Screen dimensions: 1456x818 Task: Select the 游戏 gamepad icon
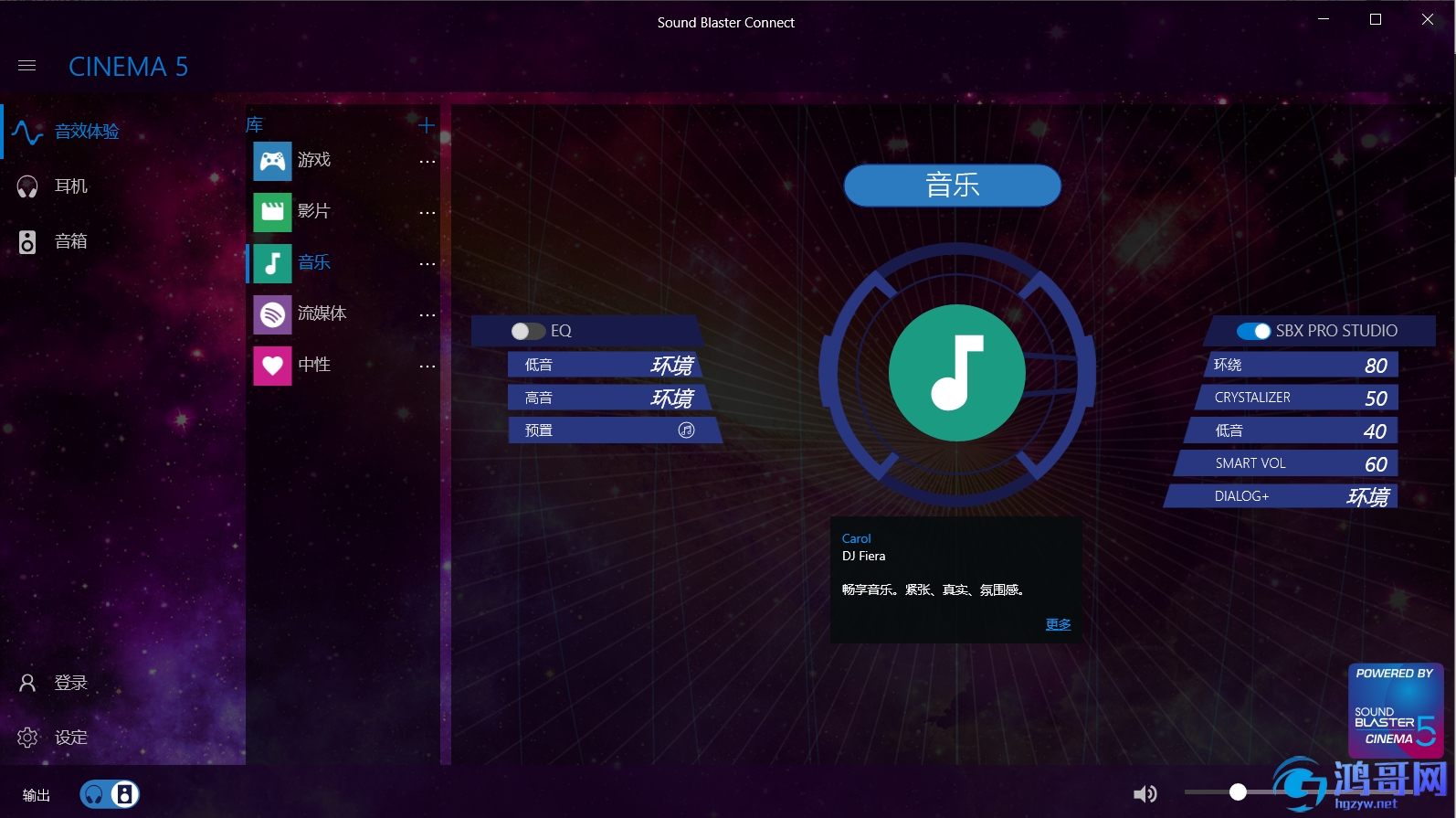(272, 161)
